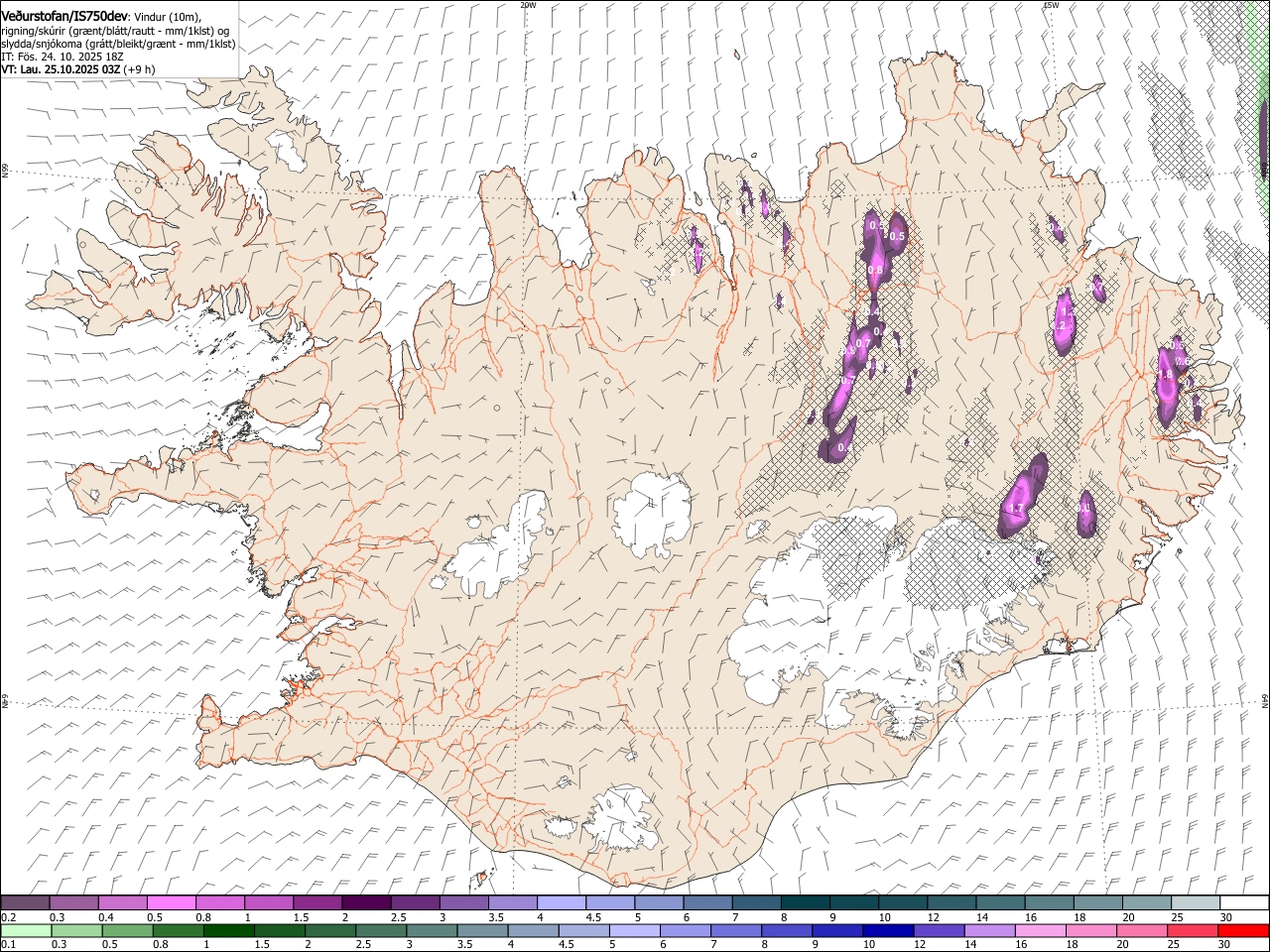The width and height of the screenshot is (1270, 952).
Task: Click upper legend swatch between 12 and 14
Action: [952, 903]
